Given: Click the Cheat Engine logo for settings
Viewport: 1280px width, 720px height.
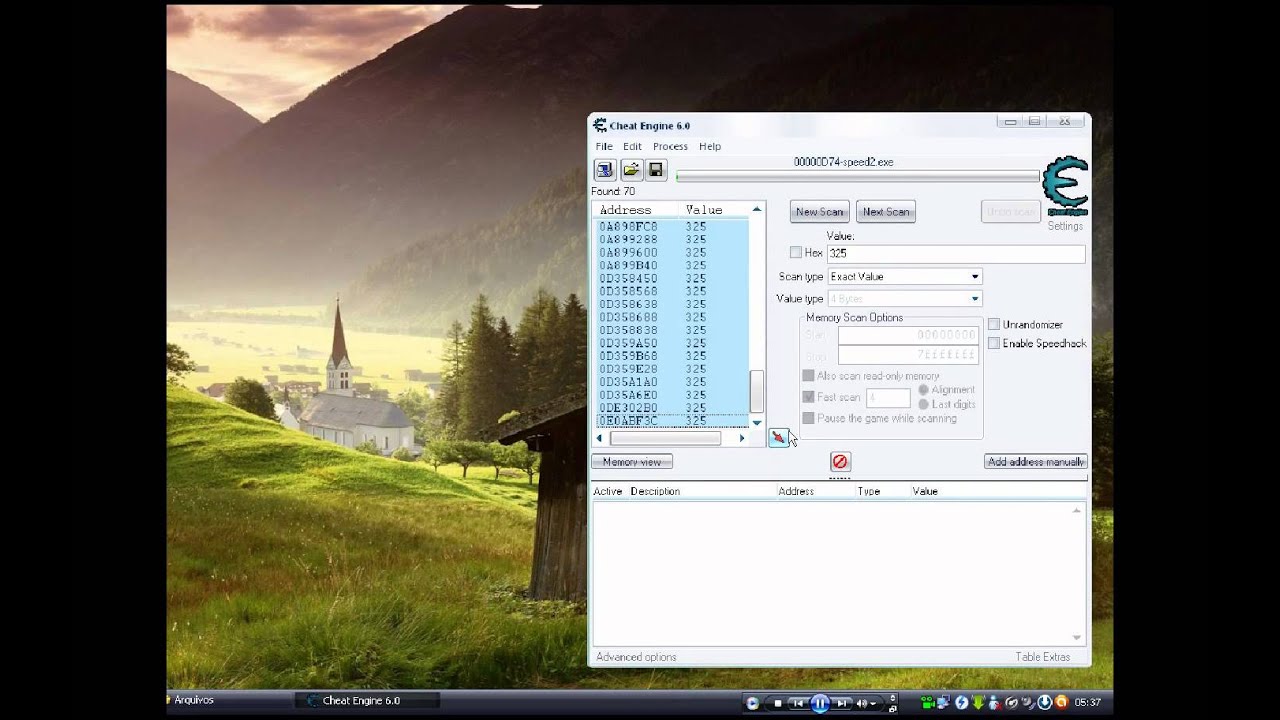Looking at the screenshot, I should point(1065,186).
